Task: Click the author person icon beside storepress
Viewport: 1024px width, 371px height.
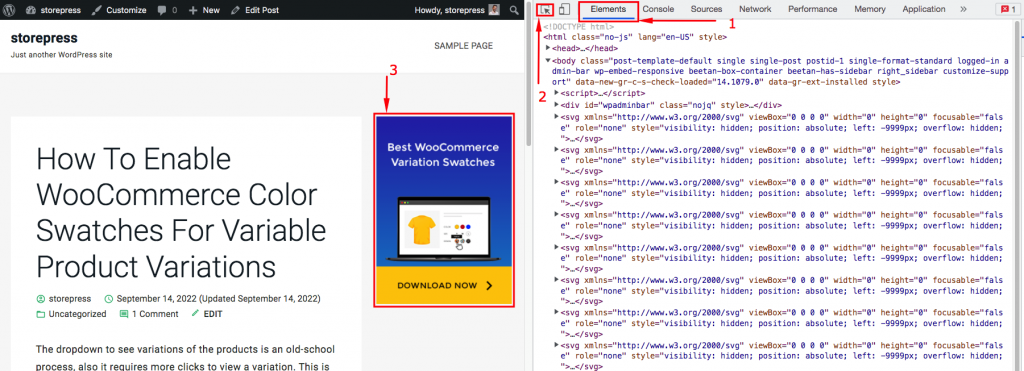Action: [41, 299]
